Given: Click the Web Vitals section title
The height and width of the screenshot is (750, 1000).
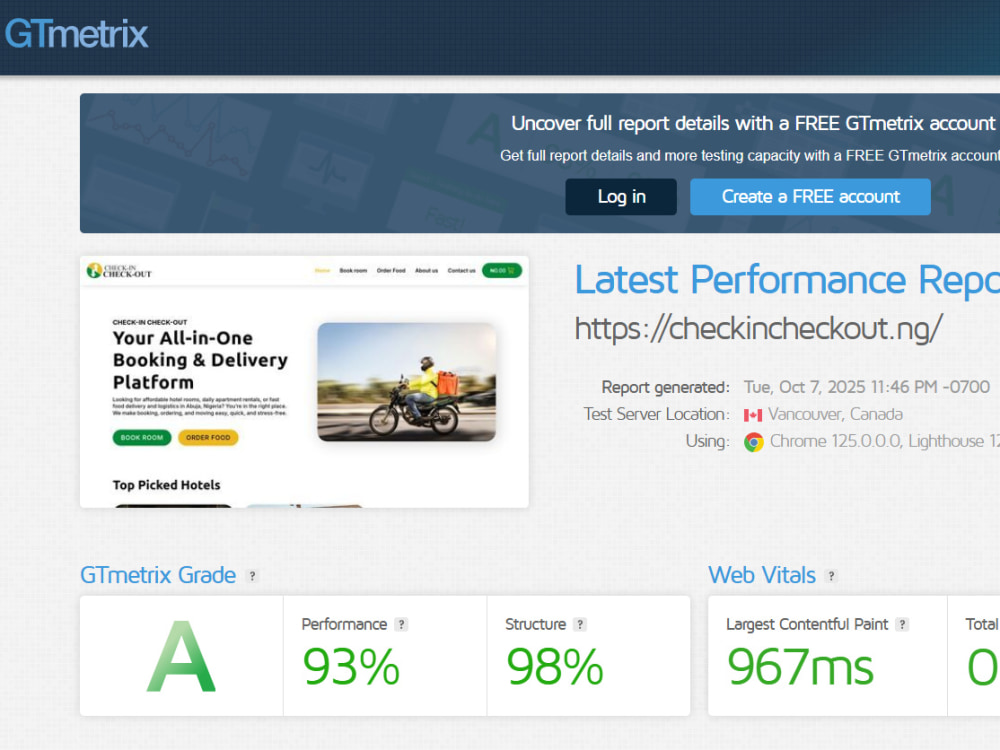Looking at the screenshot, I should tap(762, 575).
